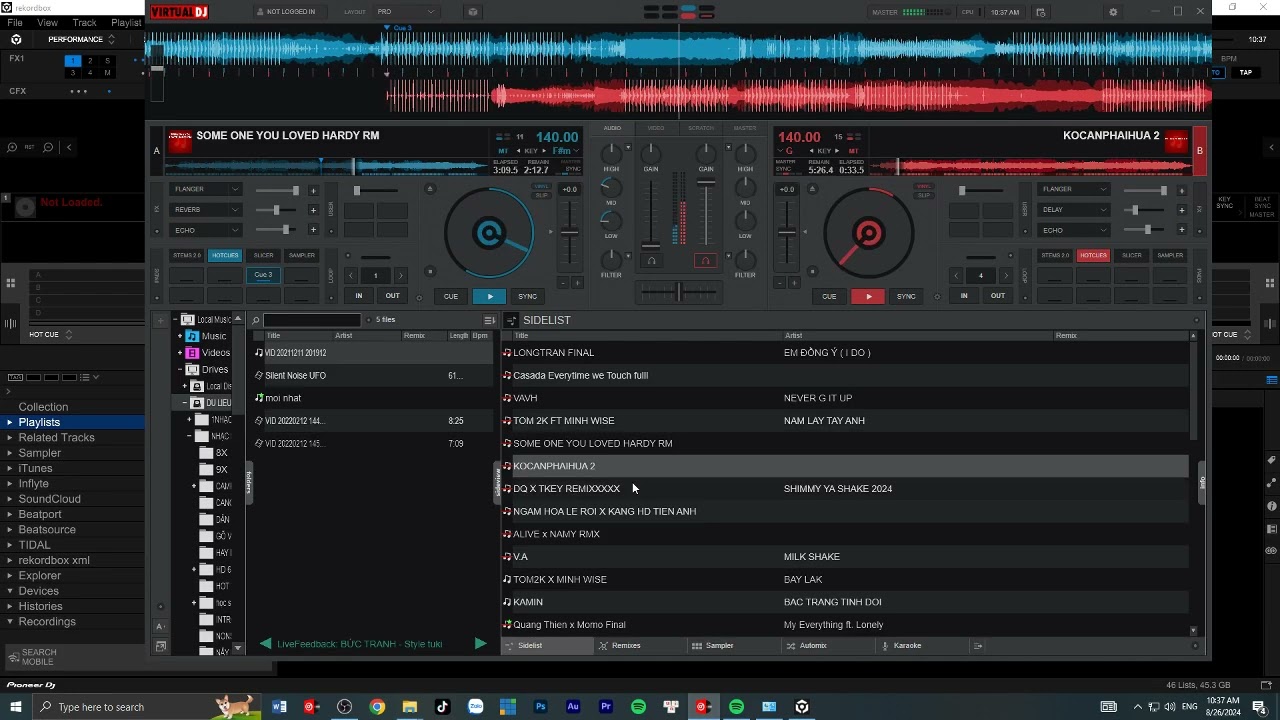Click the crossfader between the decks

pos(678,292)
